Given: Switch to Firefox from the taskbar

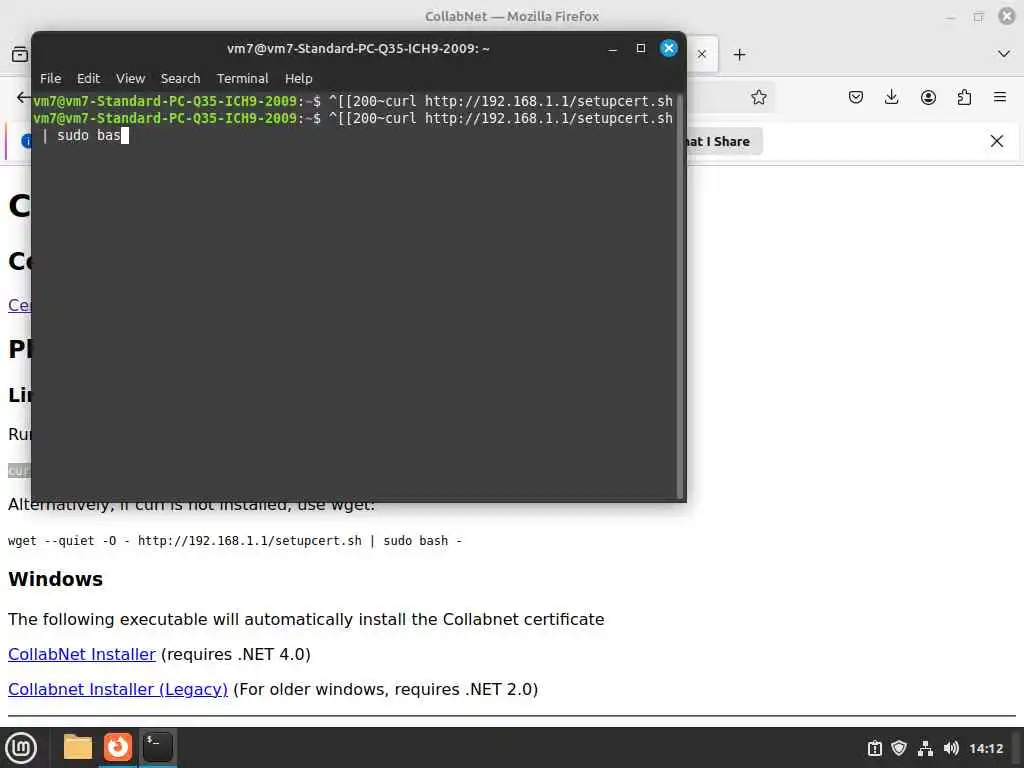Looking at the screenshot, I should click(x=118, y=747).
